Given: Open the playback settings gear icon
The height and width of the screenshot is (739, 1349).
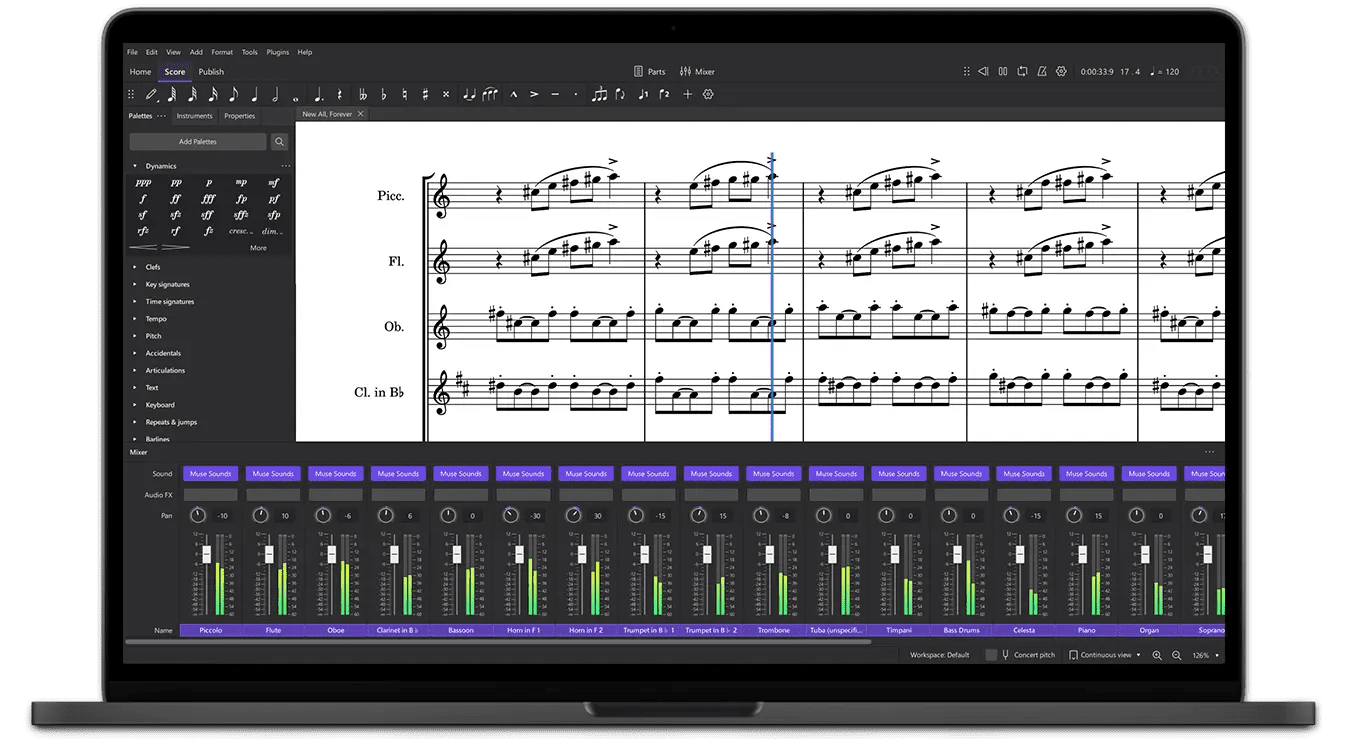Looking at the screenshot, I should (x=1061, y=71).
